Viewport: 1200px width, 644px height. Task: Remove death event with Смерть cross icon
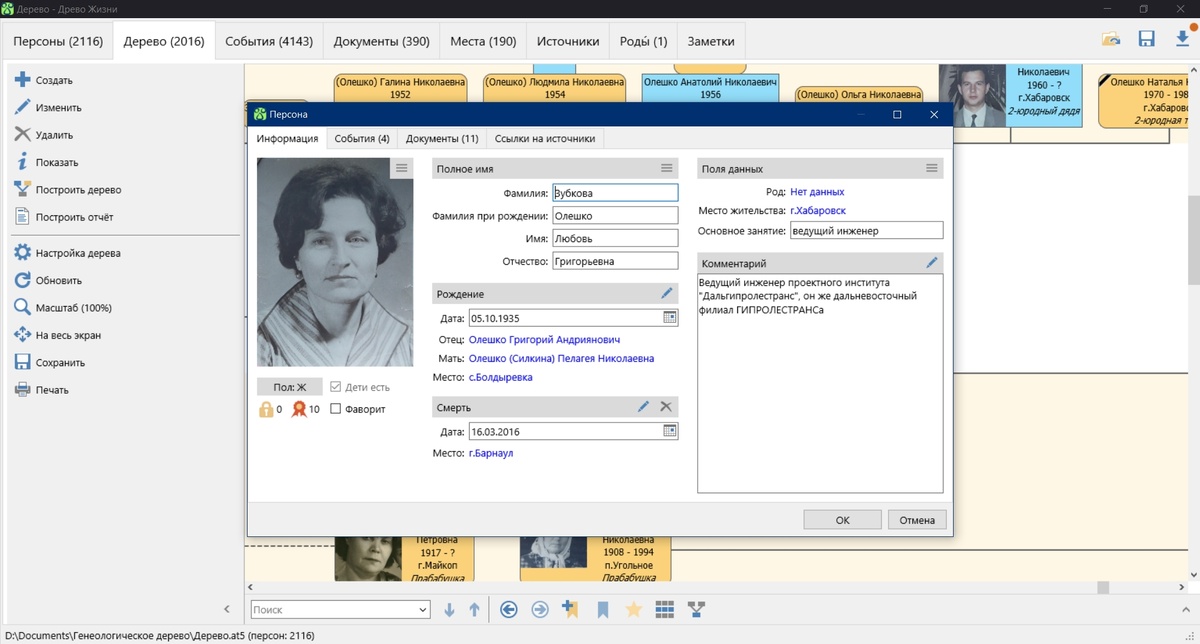(x=667, y=407)
